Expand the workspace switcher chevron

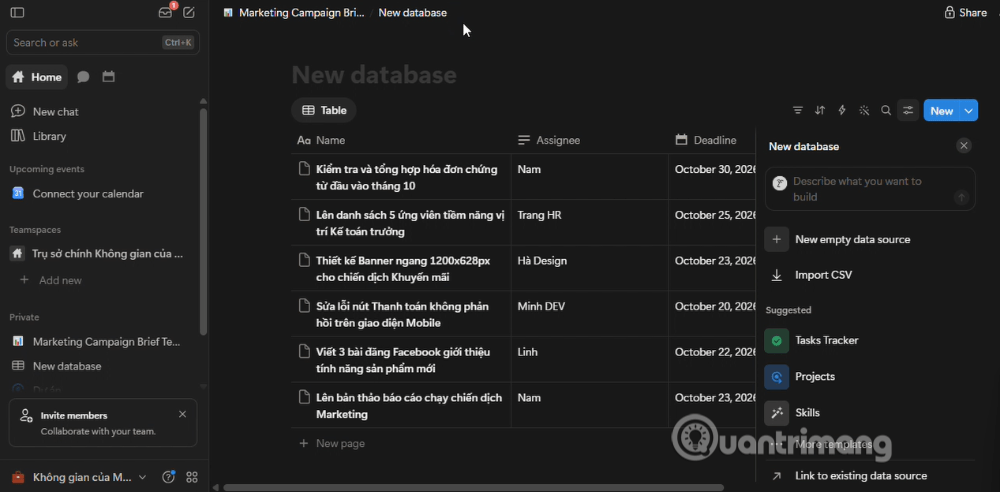pyautogui.click(x=143, y=477)
